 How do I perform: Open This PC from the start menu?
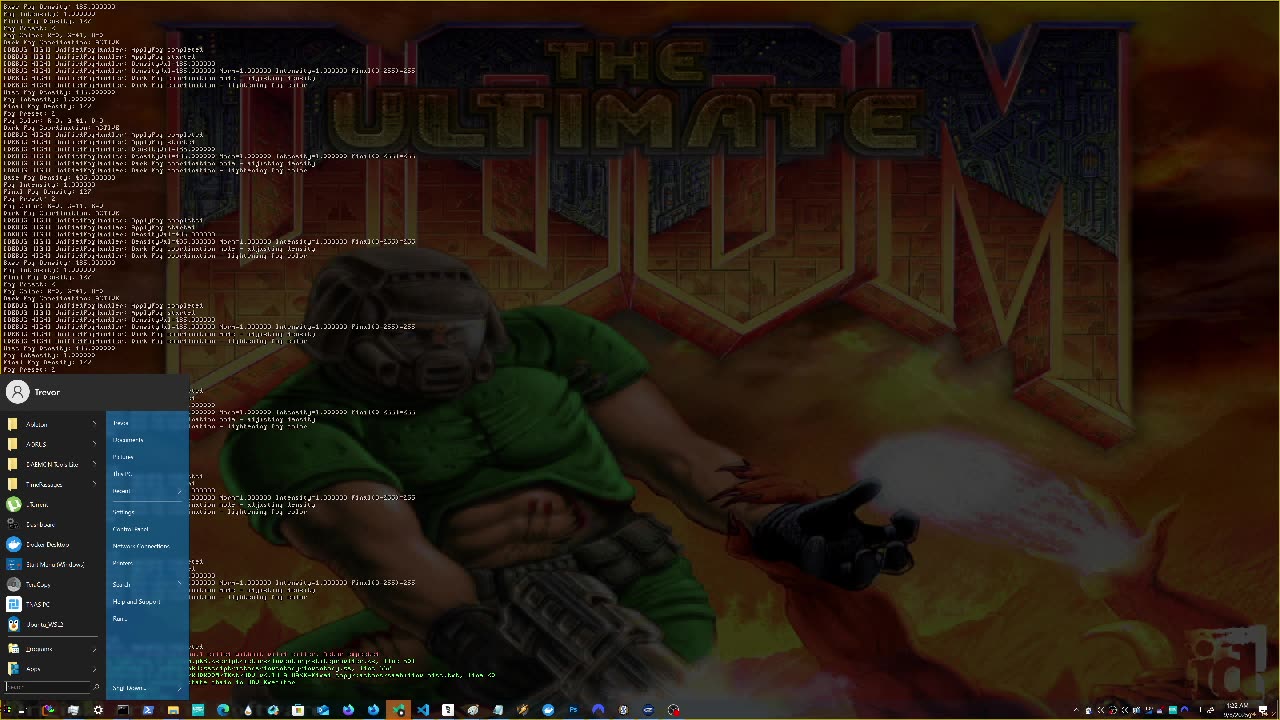[122, 474]
